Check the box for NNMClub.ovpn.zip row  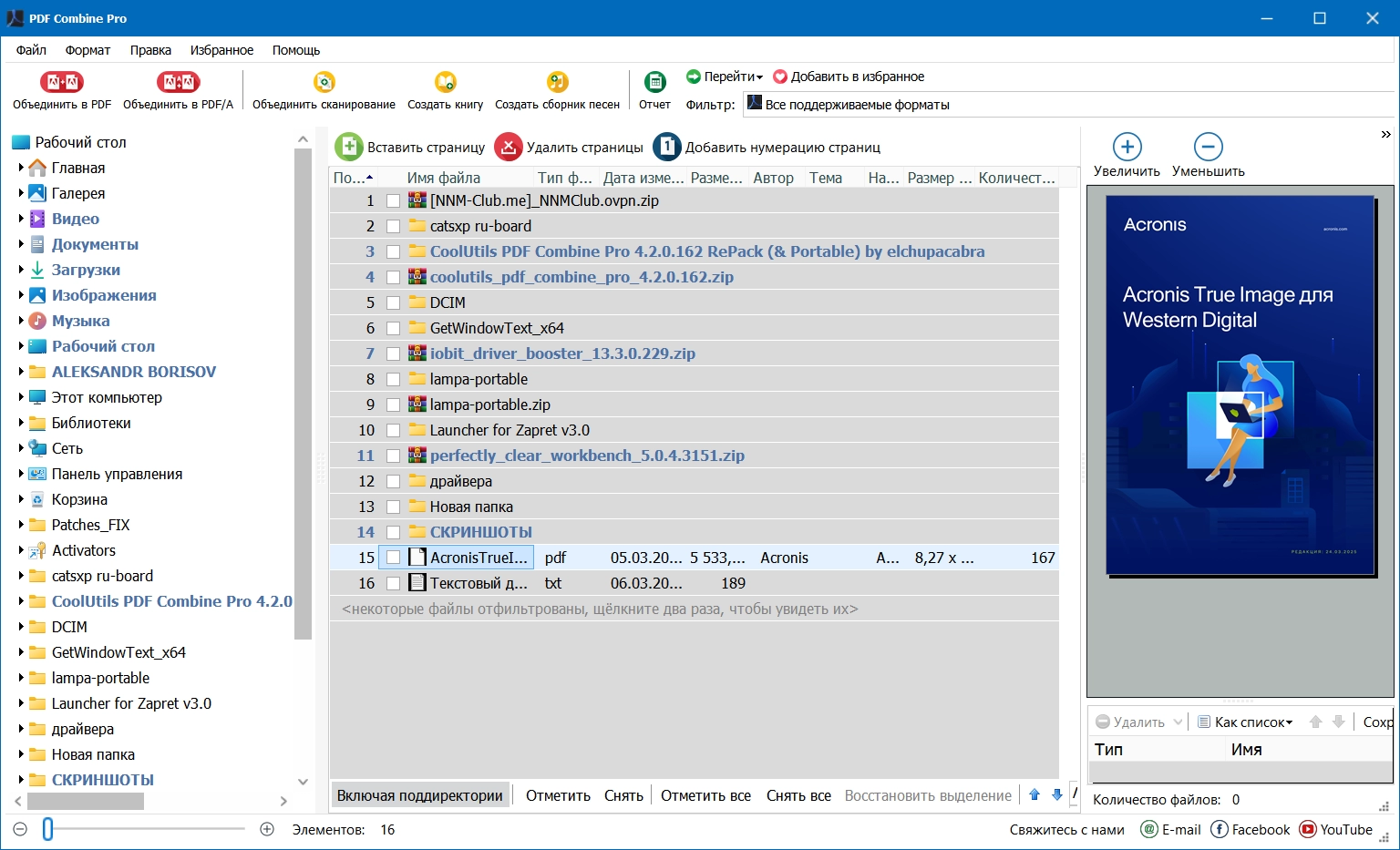393,200
